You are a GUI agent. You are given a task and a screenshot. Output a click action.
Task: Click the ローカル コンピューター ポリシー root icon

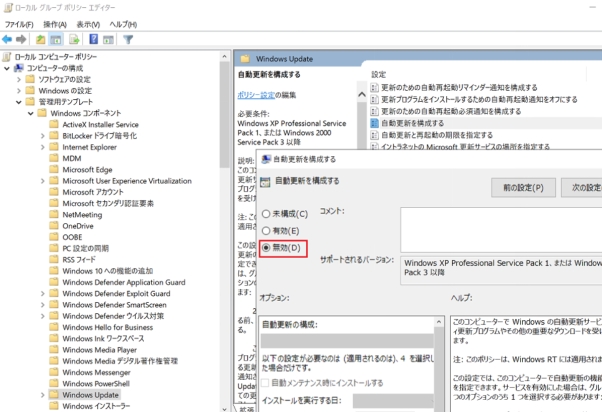coord(7,57)
